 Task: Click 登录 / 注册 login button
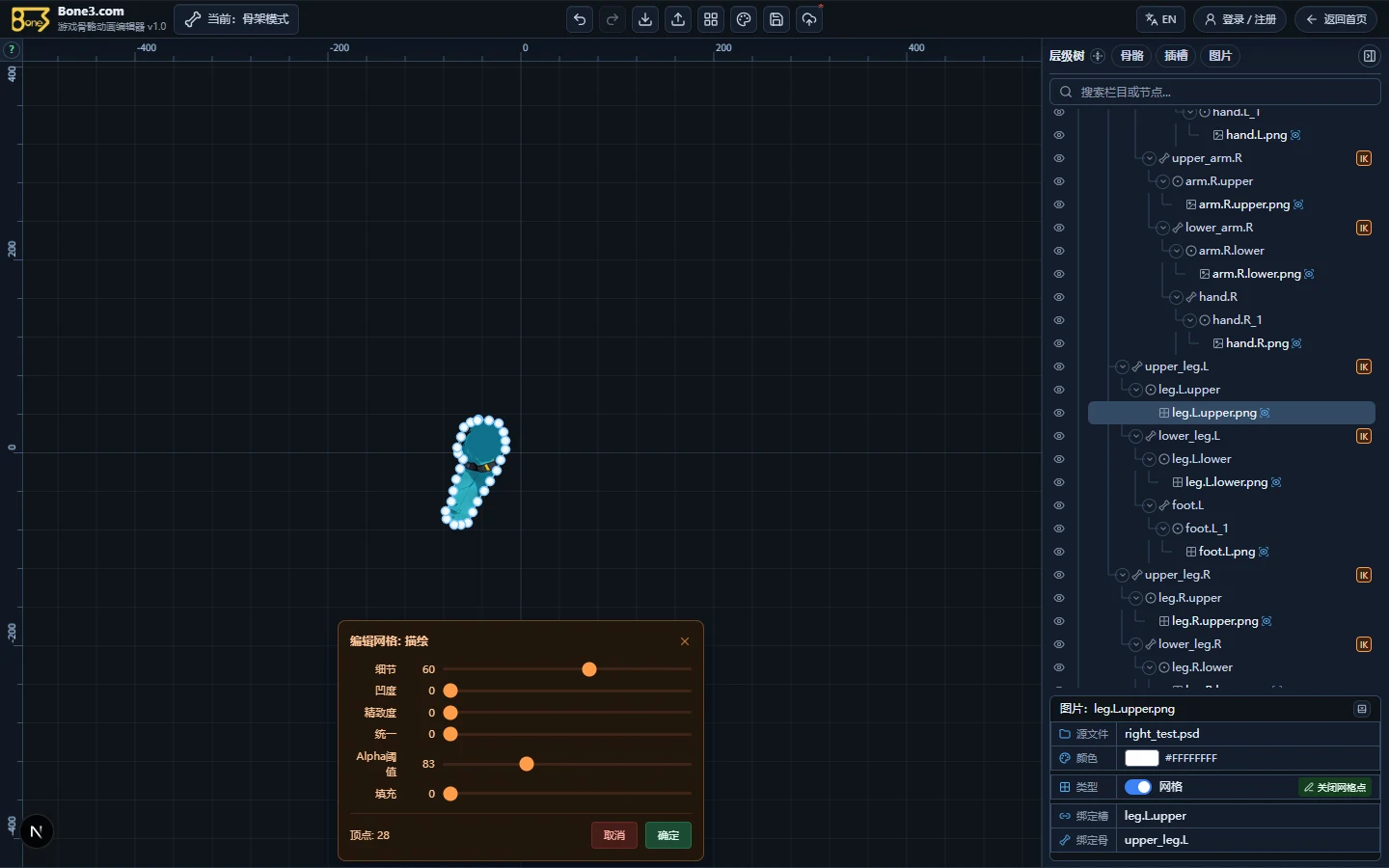[x=1240, y=19]
